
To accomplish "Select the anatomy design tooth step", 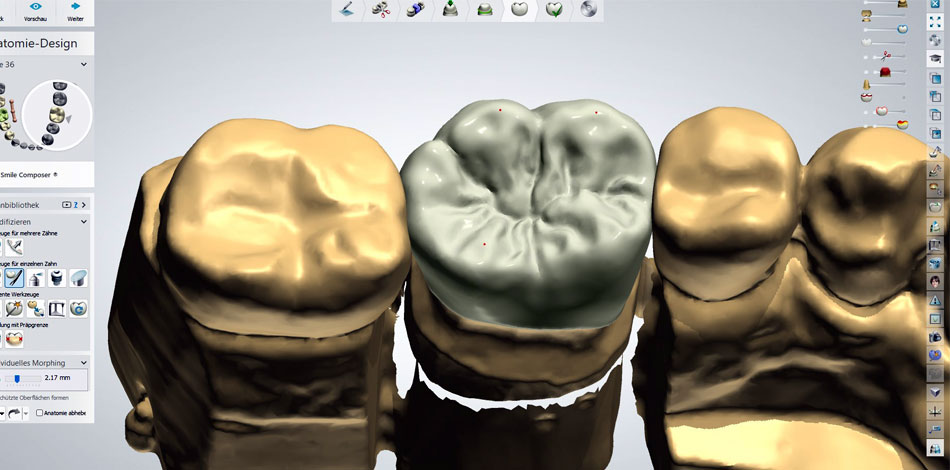I will coord(519,9).
